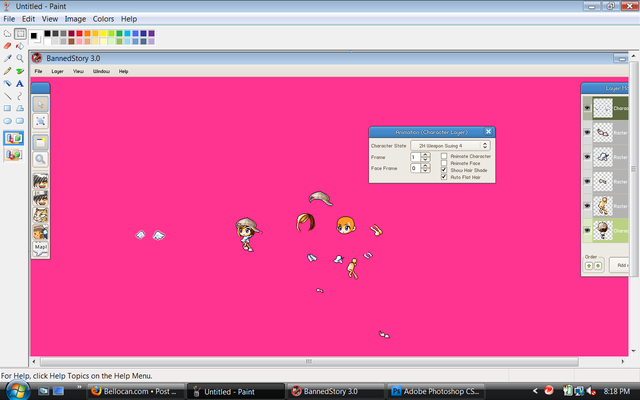Select the Rounded Rectangle tool
640x400 pixels.
[20, 121]
